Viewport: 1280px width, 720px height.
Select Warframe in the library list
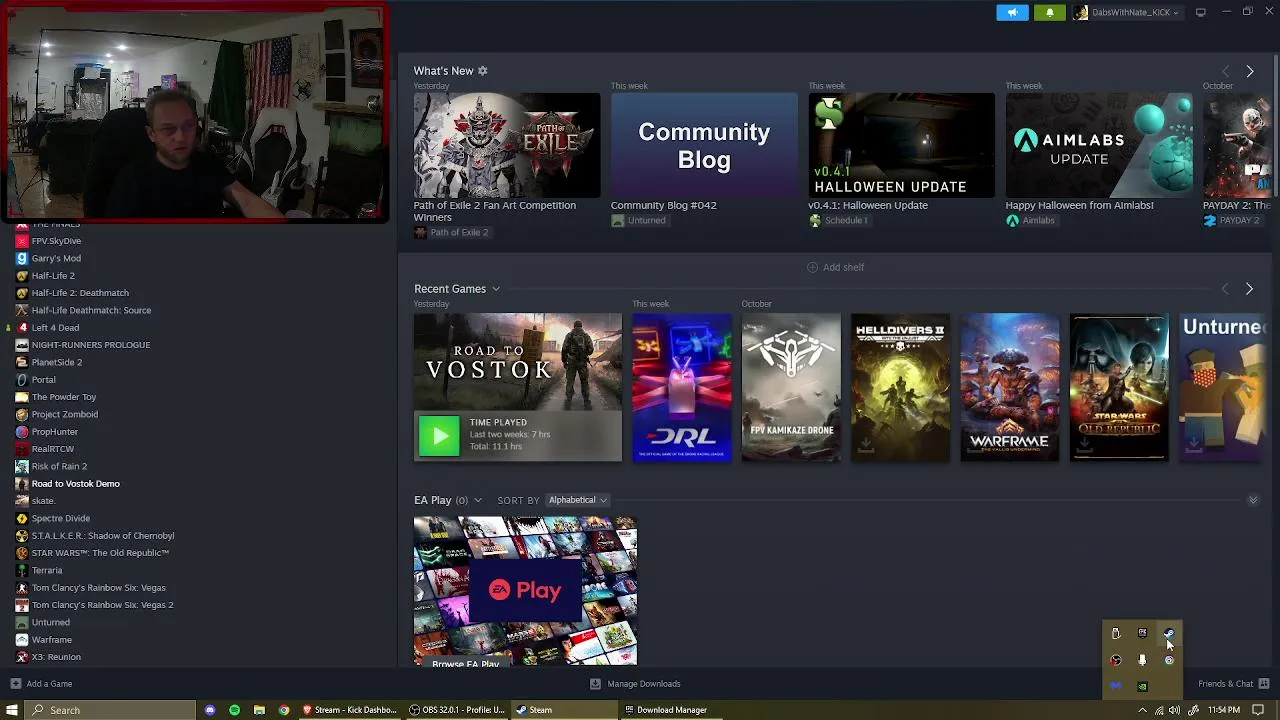51,640
